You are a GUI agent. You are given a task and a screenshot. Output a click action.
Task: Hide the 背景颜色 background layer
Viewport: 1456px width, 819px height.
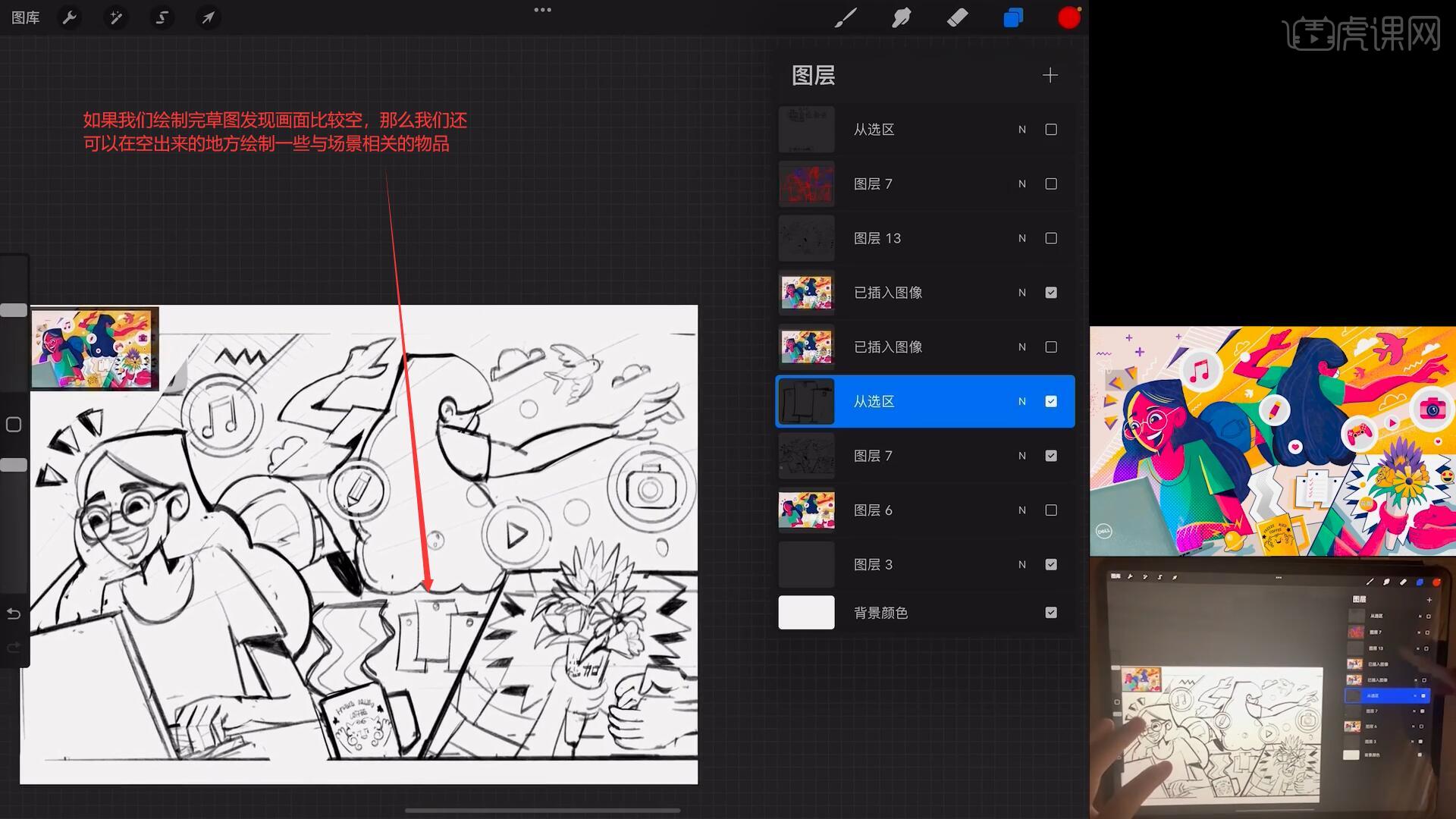tap(1051, 613)
